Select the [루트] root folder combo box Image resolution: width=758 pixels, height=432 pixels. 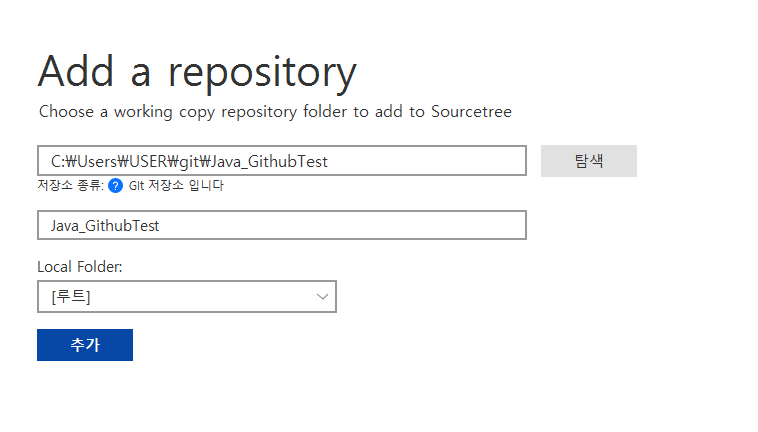coord(187,297)
